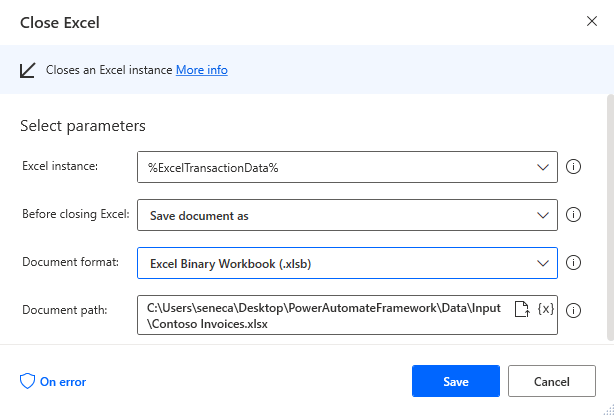Click the Select parameters heading
Image resolution: width=614 pixels, height=415 pixels.
(83, 126)
